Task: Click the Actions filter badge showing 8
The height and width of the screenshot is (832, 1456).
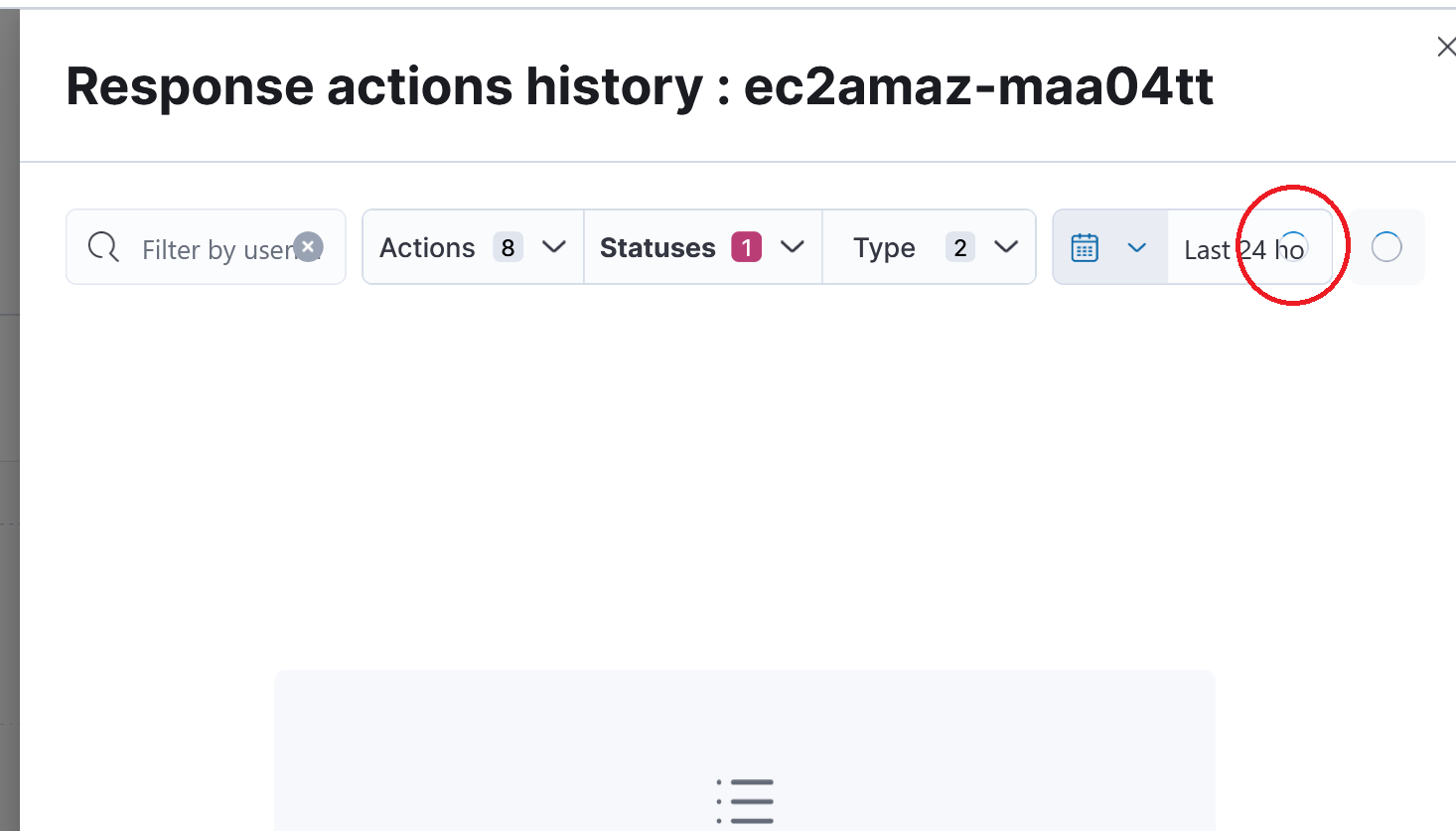Action: click(x=510, y=247)
